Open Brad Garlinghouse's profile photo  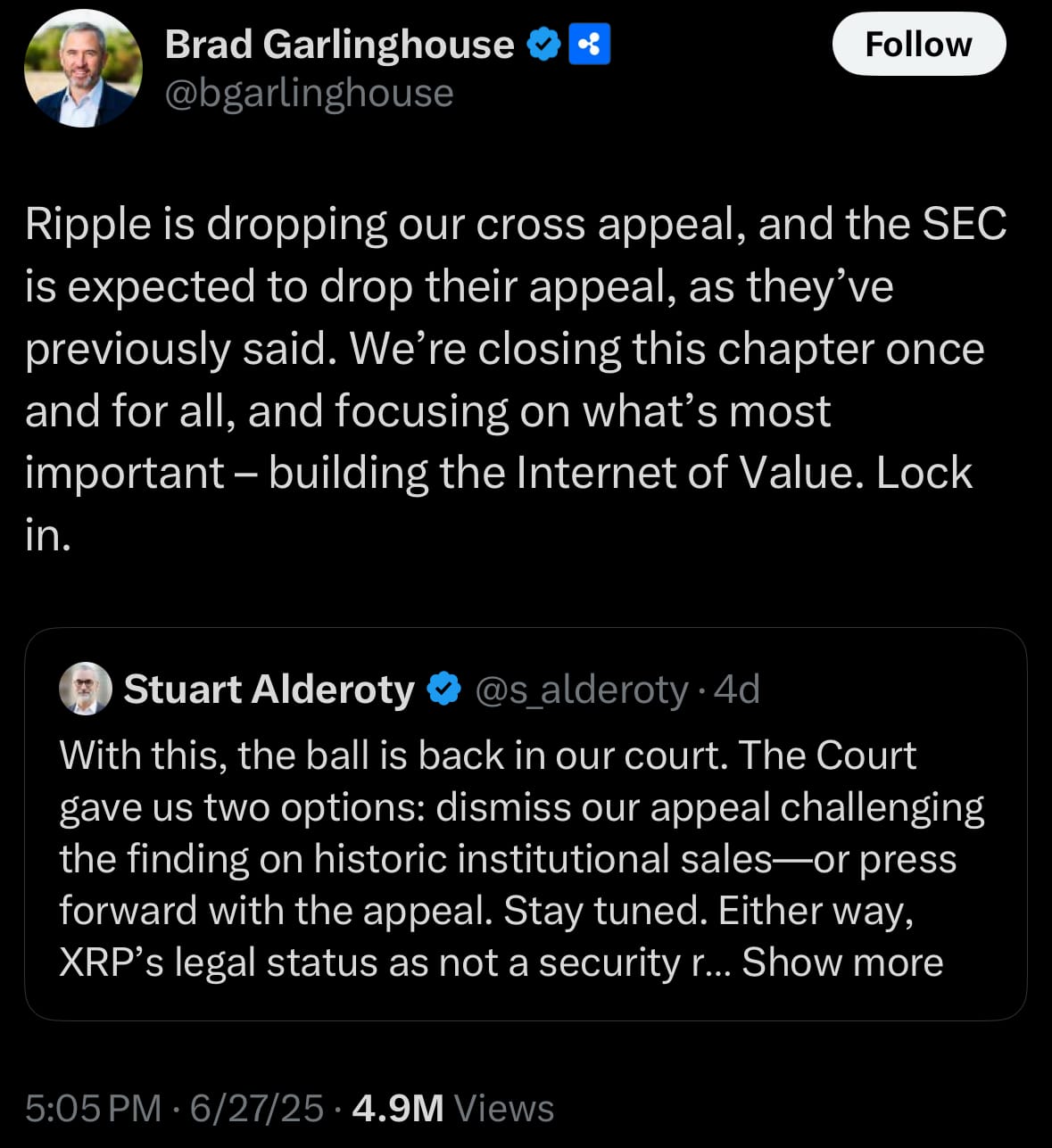(x=83, y=69)
